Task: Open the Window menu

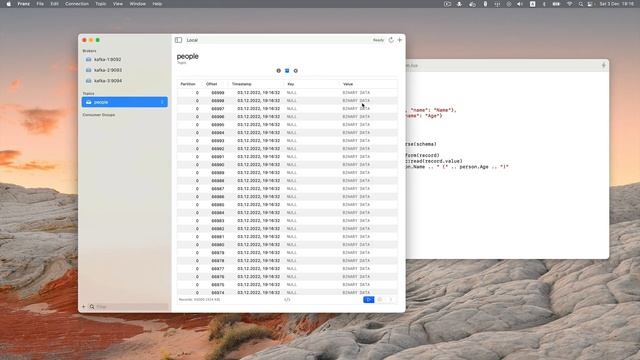Action: pos(138,4)
